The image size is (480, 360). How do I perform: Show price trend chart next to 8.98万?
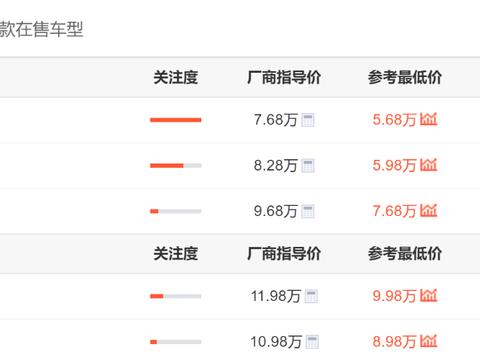428,341
